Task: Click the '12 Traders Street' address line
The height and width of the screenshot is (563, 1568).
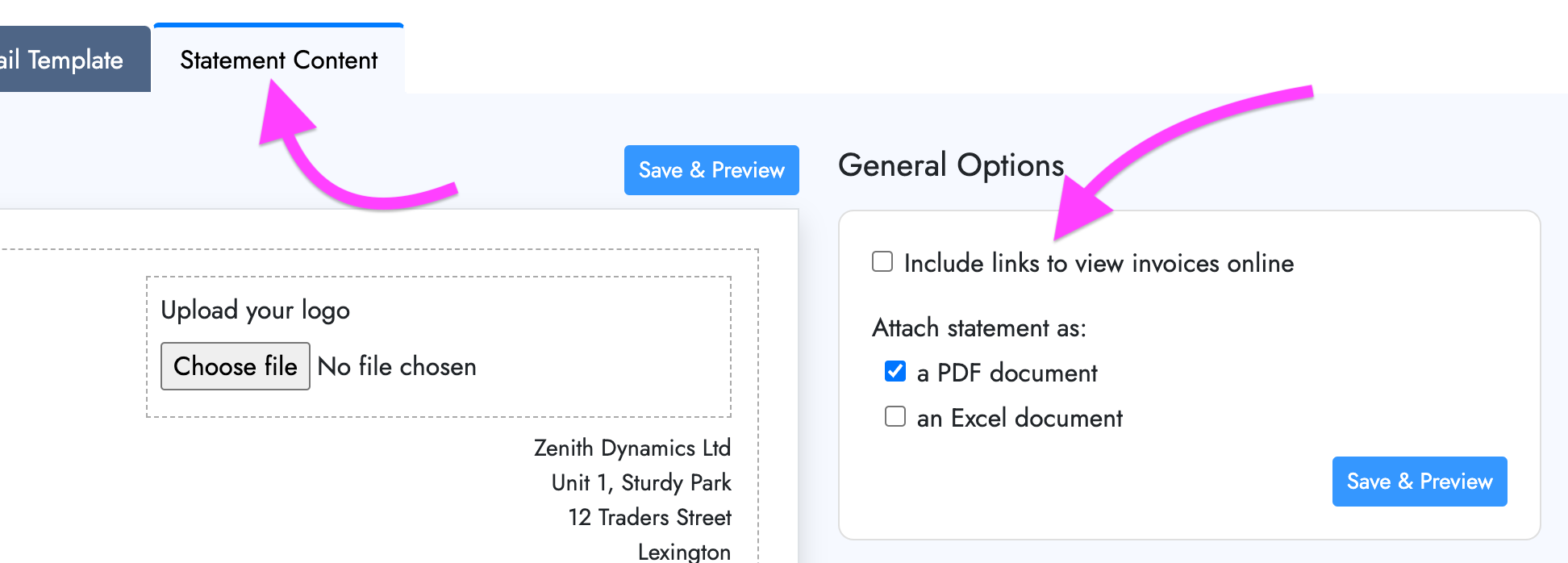Action: pyautogui.click(x=649, y=517)
